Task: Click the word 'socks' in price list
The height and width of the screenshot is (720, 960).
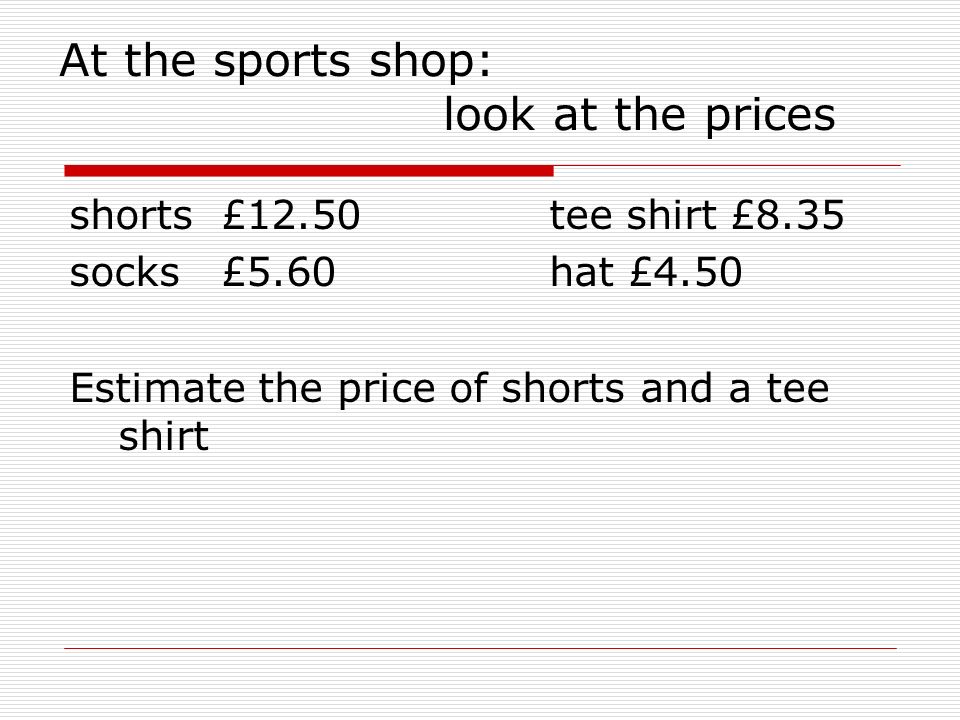Action: tap(124, 272)
